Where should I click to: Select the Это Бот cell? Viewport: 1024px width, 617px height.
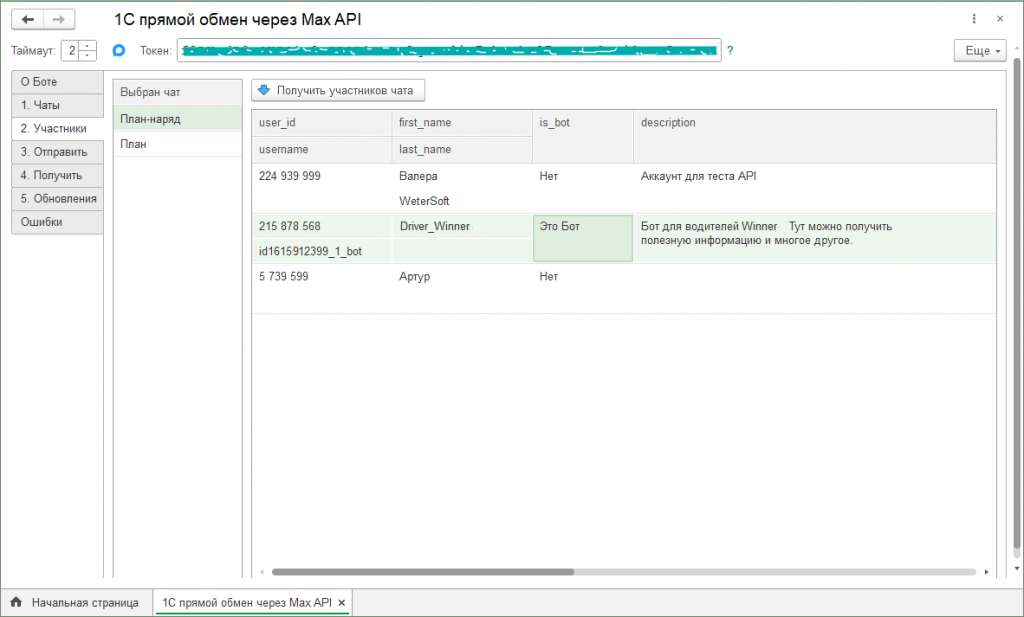click(582, 238)
